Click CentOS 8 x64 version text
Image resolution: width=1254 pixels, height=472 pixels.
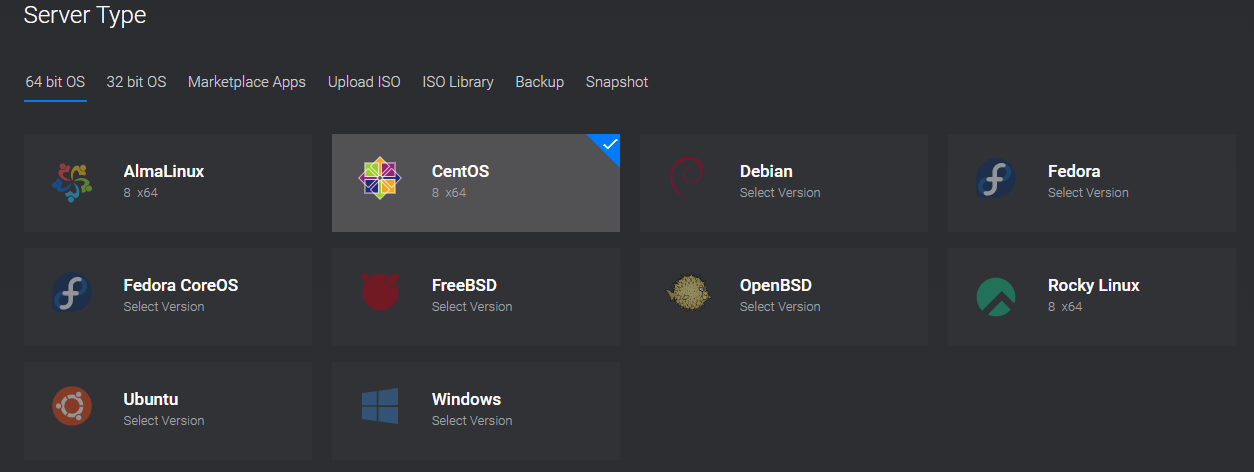click(x=449, y=193)
